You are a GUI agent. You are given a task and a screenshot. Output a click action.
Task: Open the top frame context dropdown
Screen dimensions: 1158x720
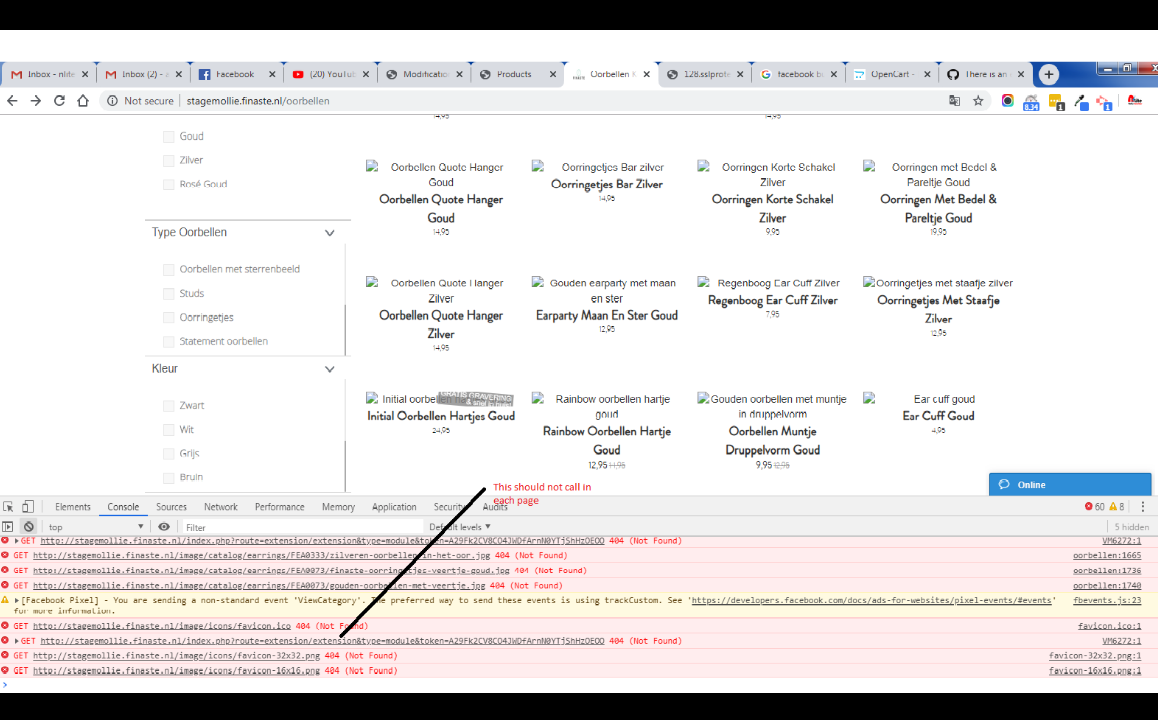tap(95, 527)
